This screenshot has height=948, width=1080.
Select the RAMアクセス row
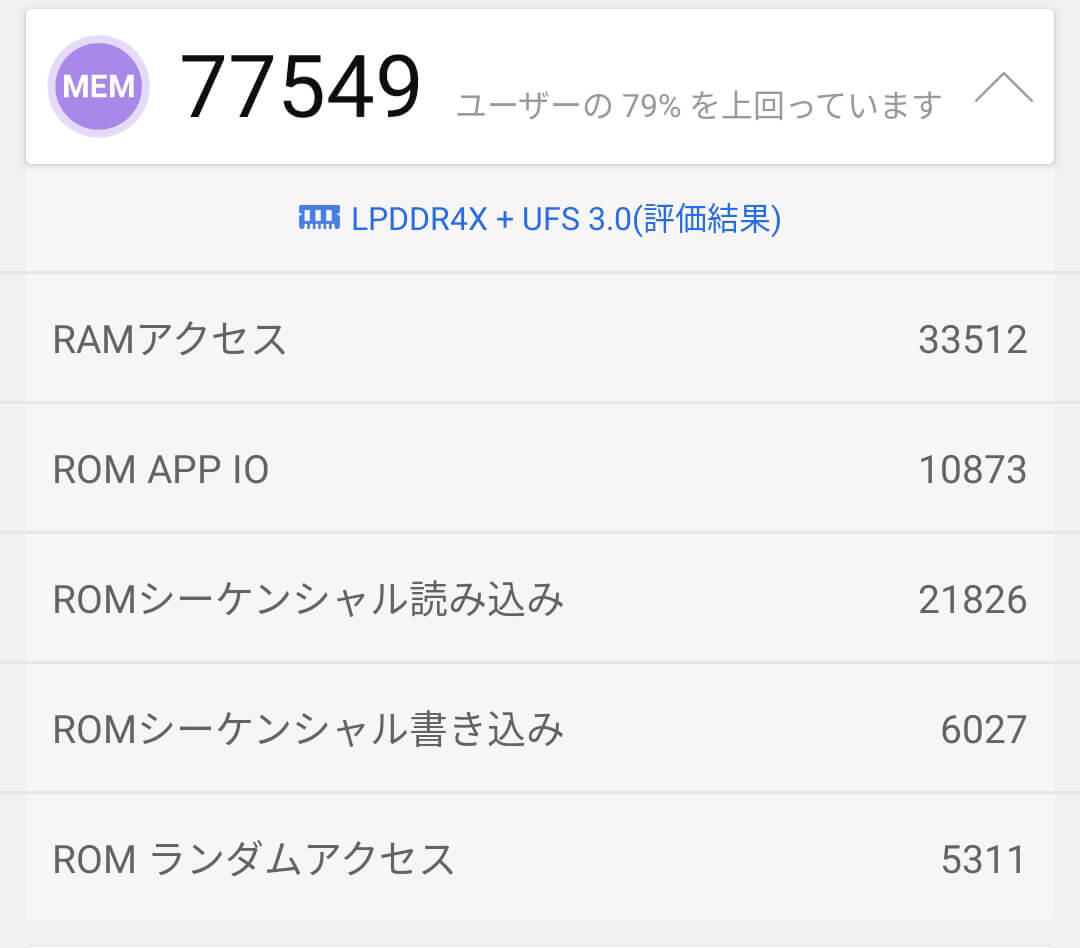540,339
